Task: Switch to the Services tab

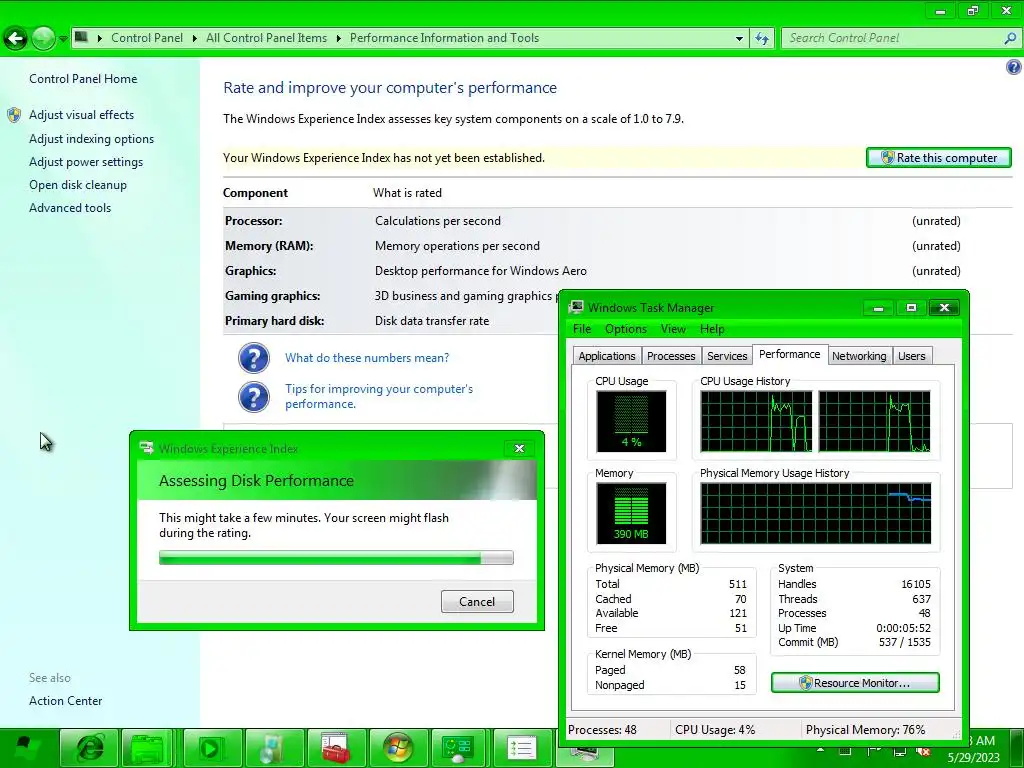Action: pyautogui.click(x=727, y=356)
